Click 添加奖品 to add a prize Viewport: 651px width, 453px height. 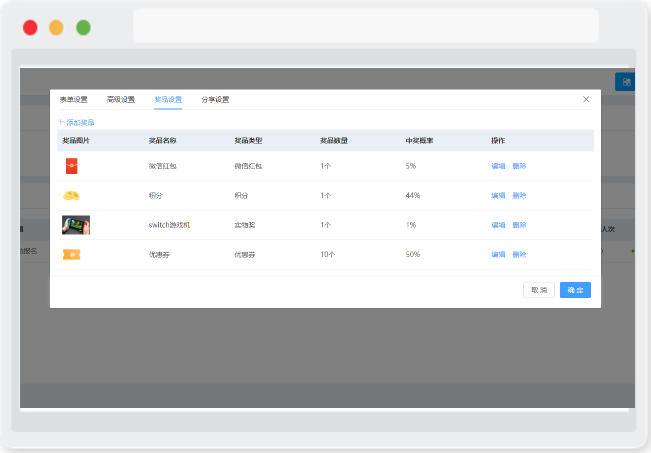point(76,122)
